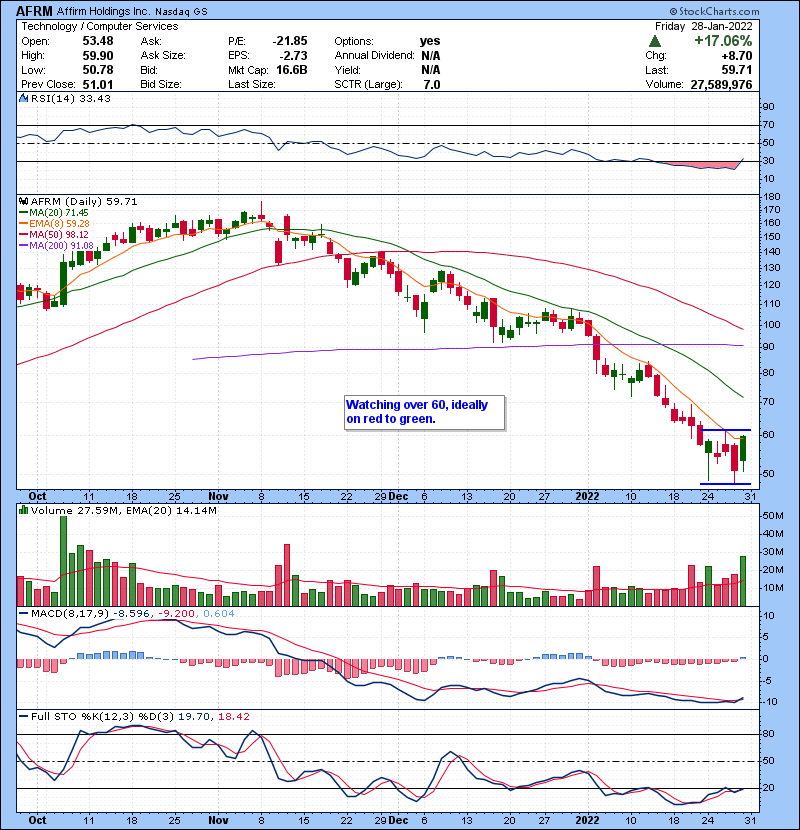Image resolution: width=800 pixels, height=830 pixels.
Task: Click the EPS value -2.73
Action: (x=293, y=56)
